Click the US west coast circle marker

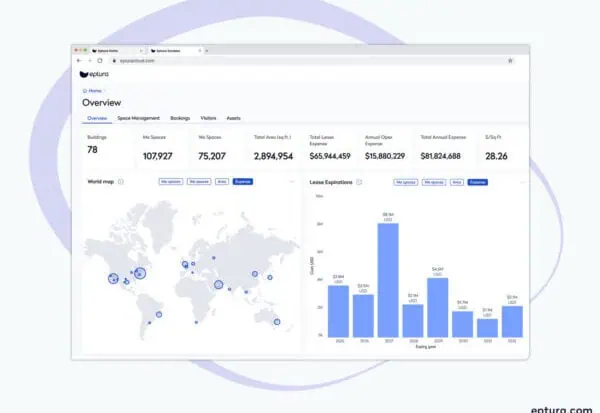pos(113,278)
